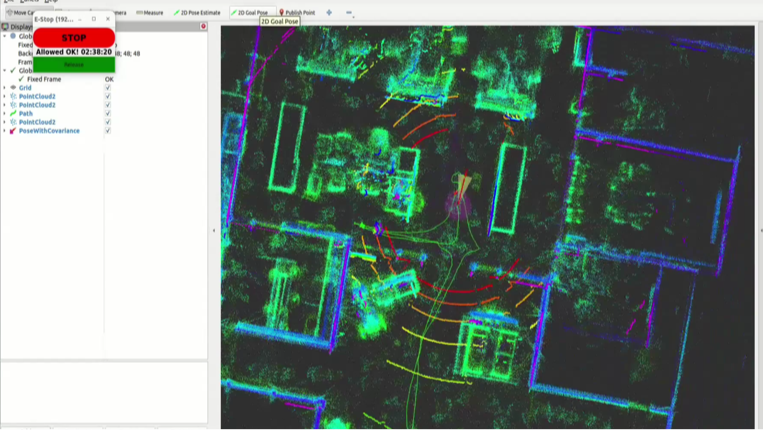
Task: Collapse the Global Status tree node
Action: point(5,71)
